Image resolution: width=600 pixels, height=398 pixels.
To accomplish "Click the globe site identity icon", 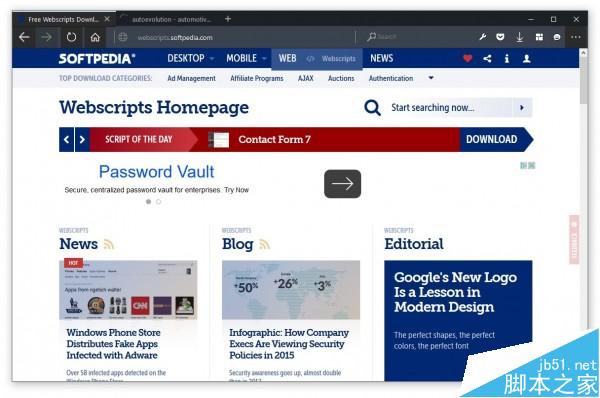I will (123, 37).
